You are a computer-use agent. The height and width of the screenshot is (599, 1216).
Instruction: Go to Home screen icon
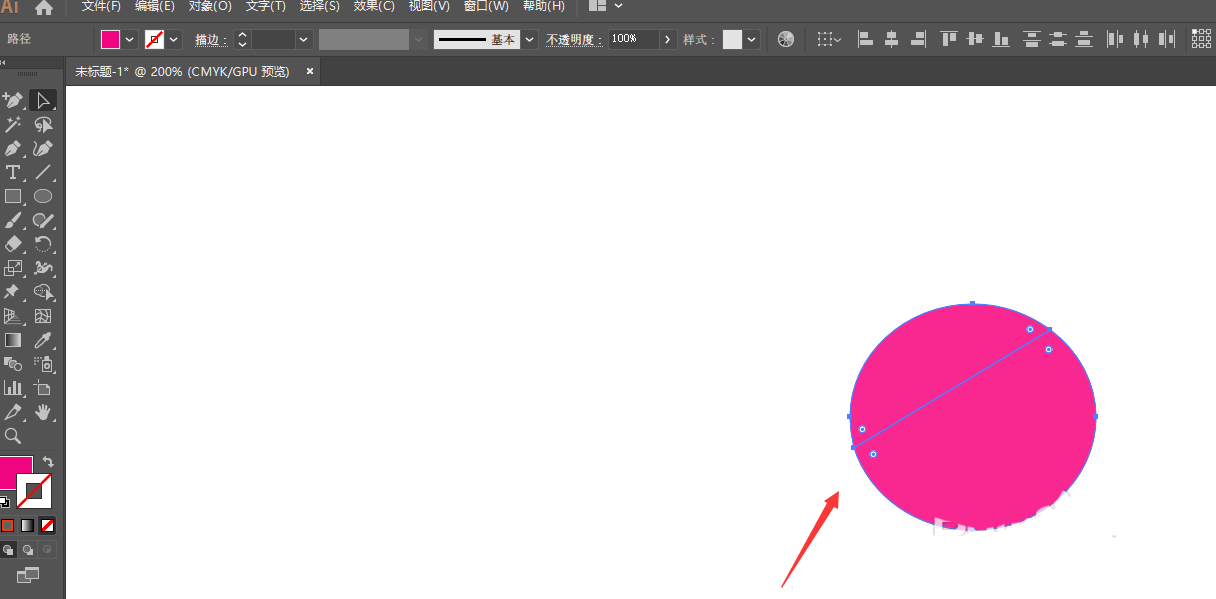[x=44, y=7]
